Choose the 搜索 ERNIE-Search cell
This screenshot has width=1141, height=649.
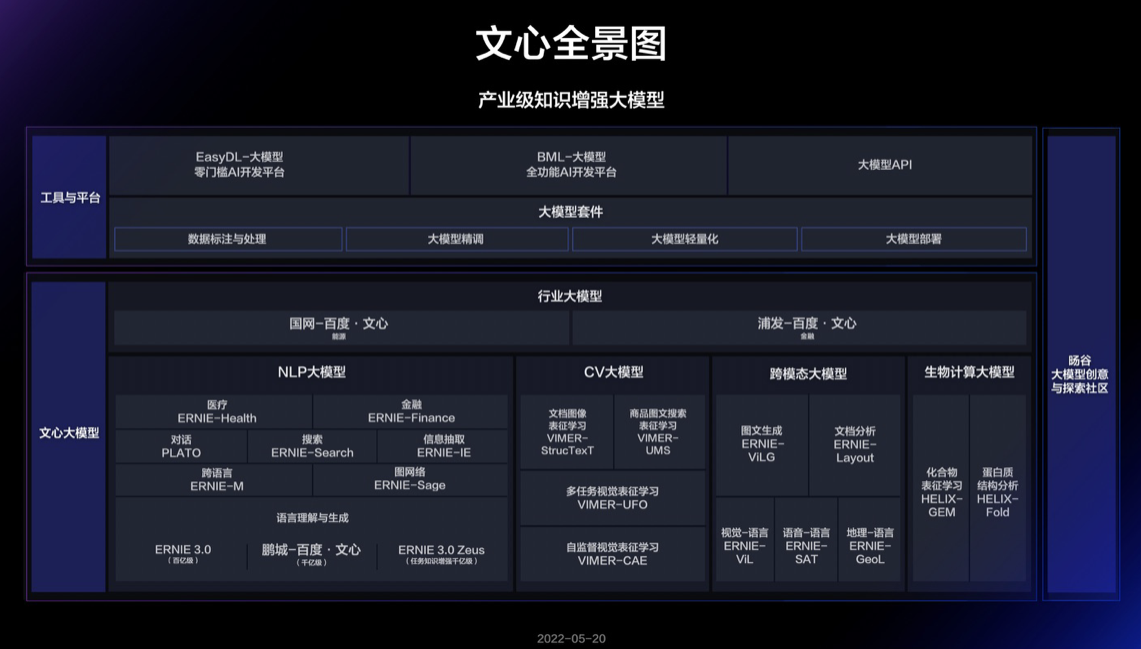(312, 446)
